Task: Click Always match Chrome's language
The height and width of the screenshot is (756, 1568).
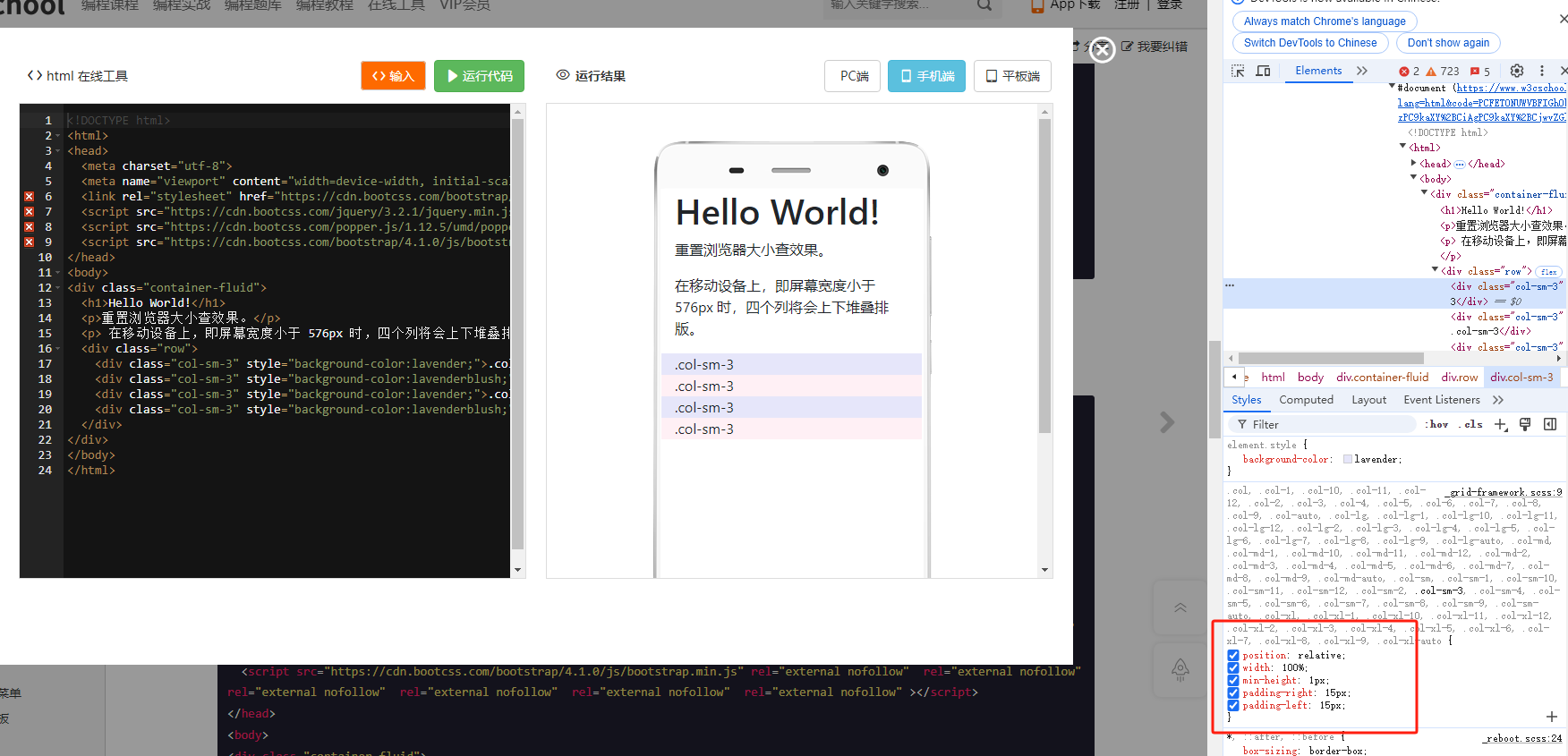Action: pos(1324,21)
